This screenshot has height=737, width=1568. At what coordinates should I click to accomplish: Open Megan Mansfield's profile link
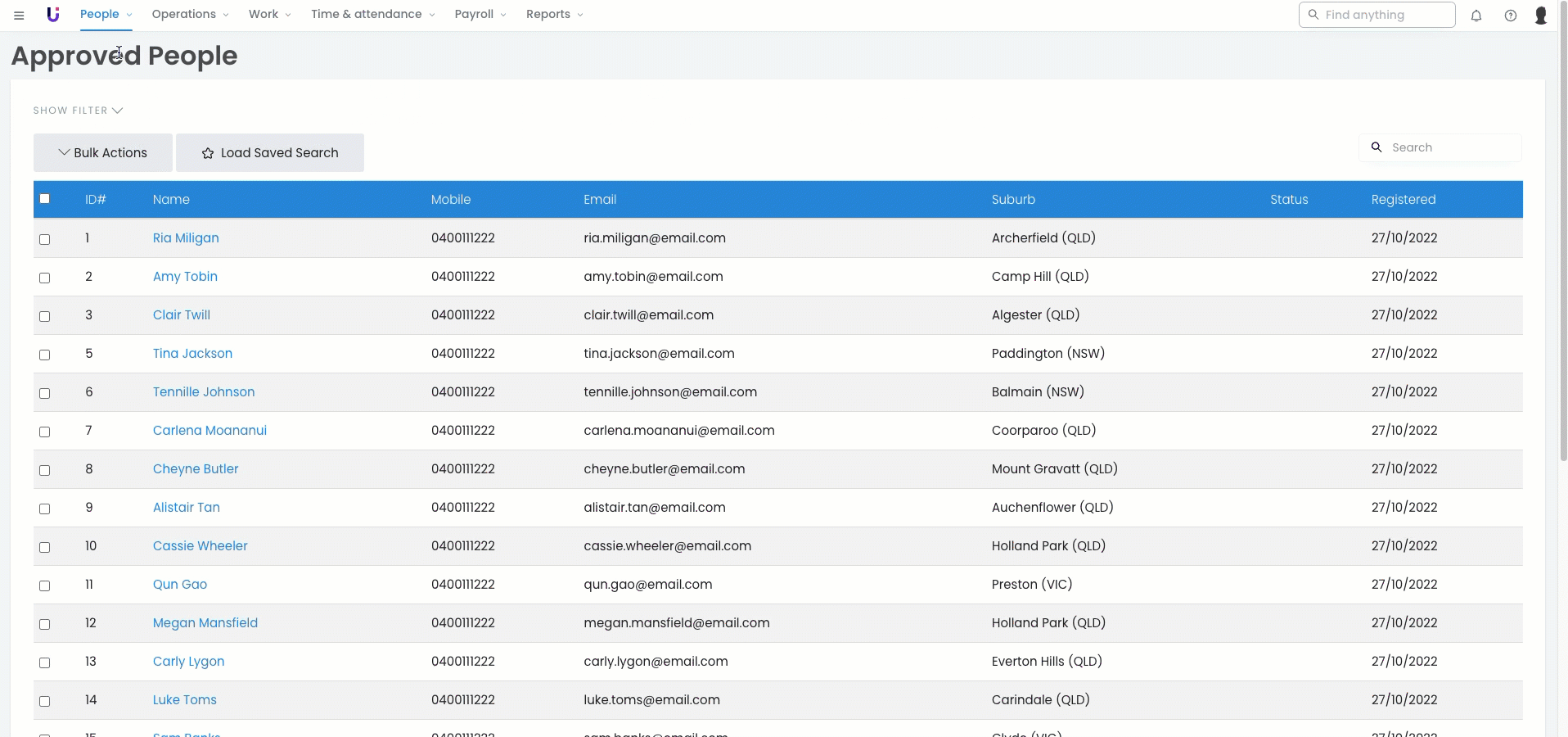tap(205, 623)
